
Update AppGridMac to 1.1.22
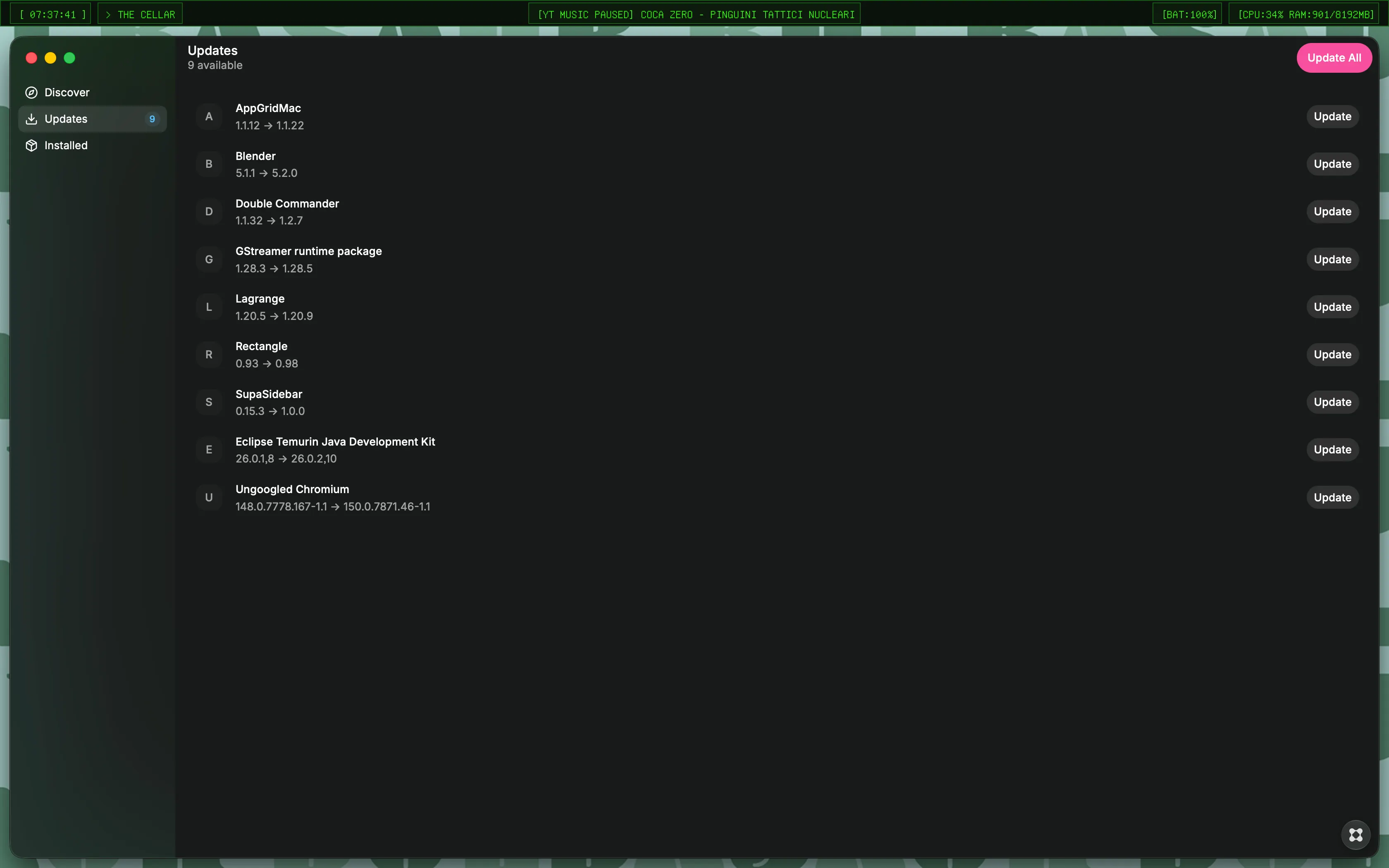pos(1332,117)
